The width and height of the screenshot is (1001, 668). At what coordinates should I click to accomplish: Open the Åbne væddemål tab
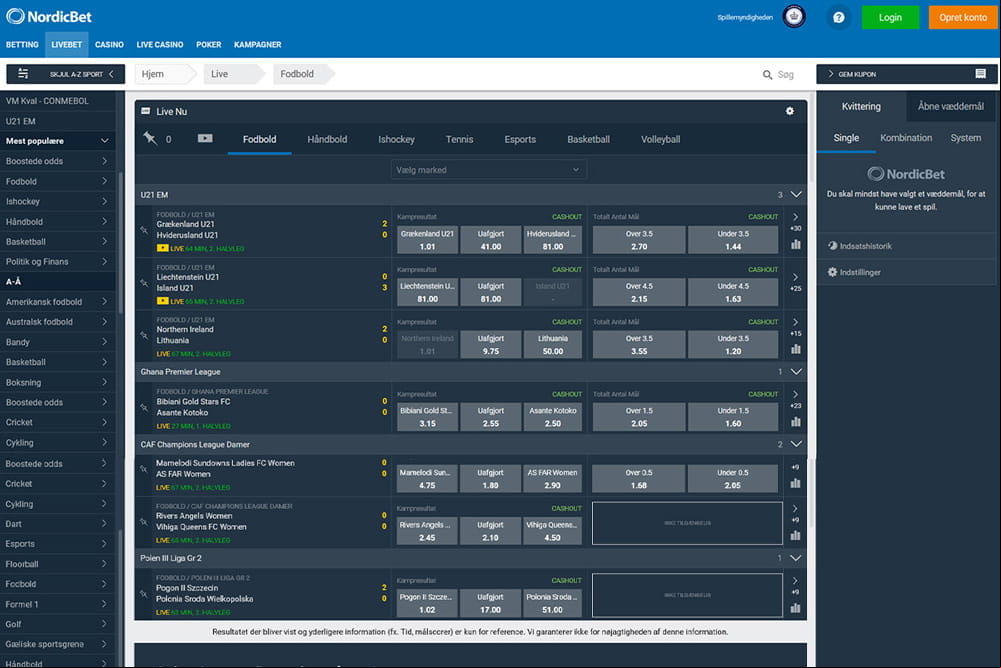click(x=951, y=107)
